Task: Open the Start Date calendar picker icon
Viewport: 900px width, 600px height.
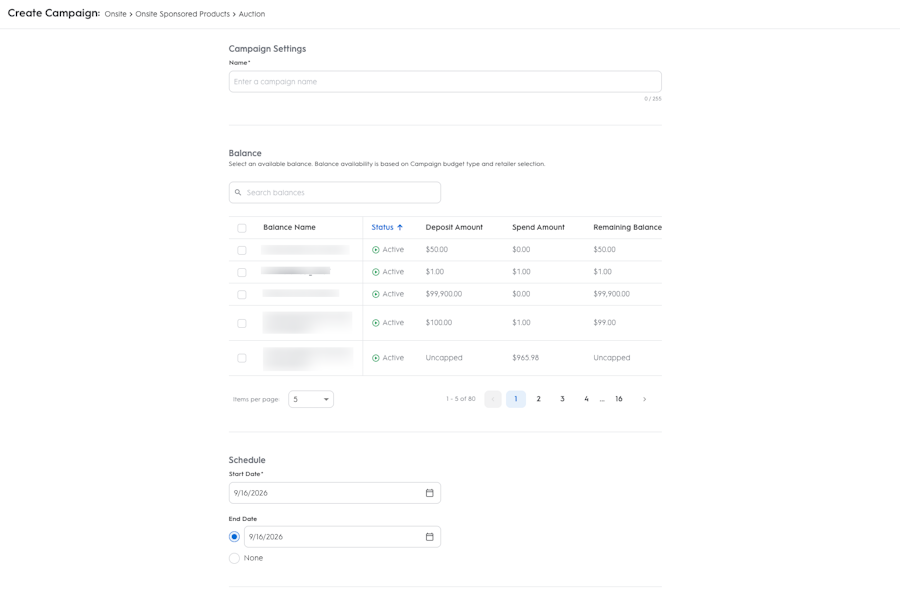Action: click(429, 493)
